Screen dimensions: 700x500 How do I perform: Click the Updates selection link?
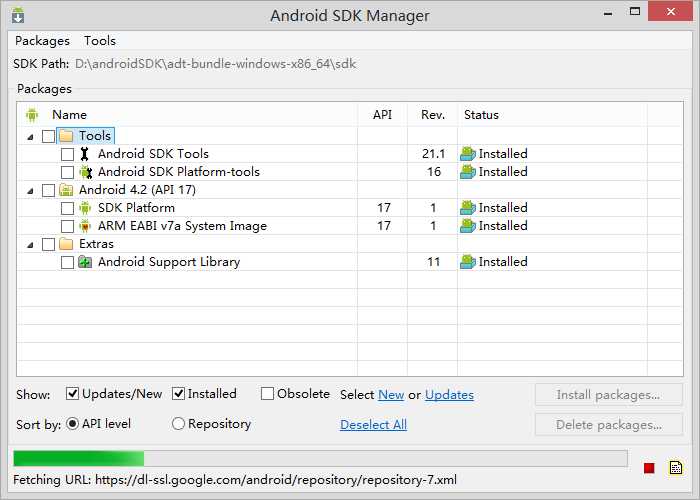(449, 395)
